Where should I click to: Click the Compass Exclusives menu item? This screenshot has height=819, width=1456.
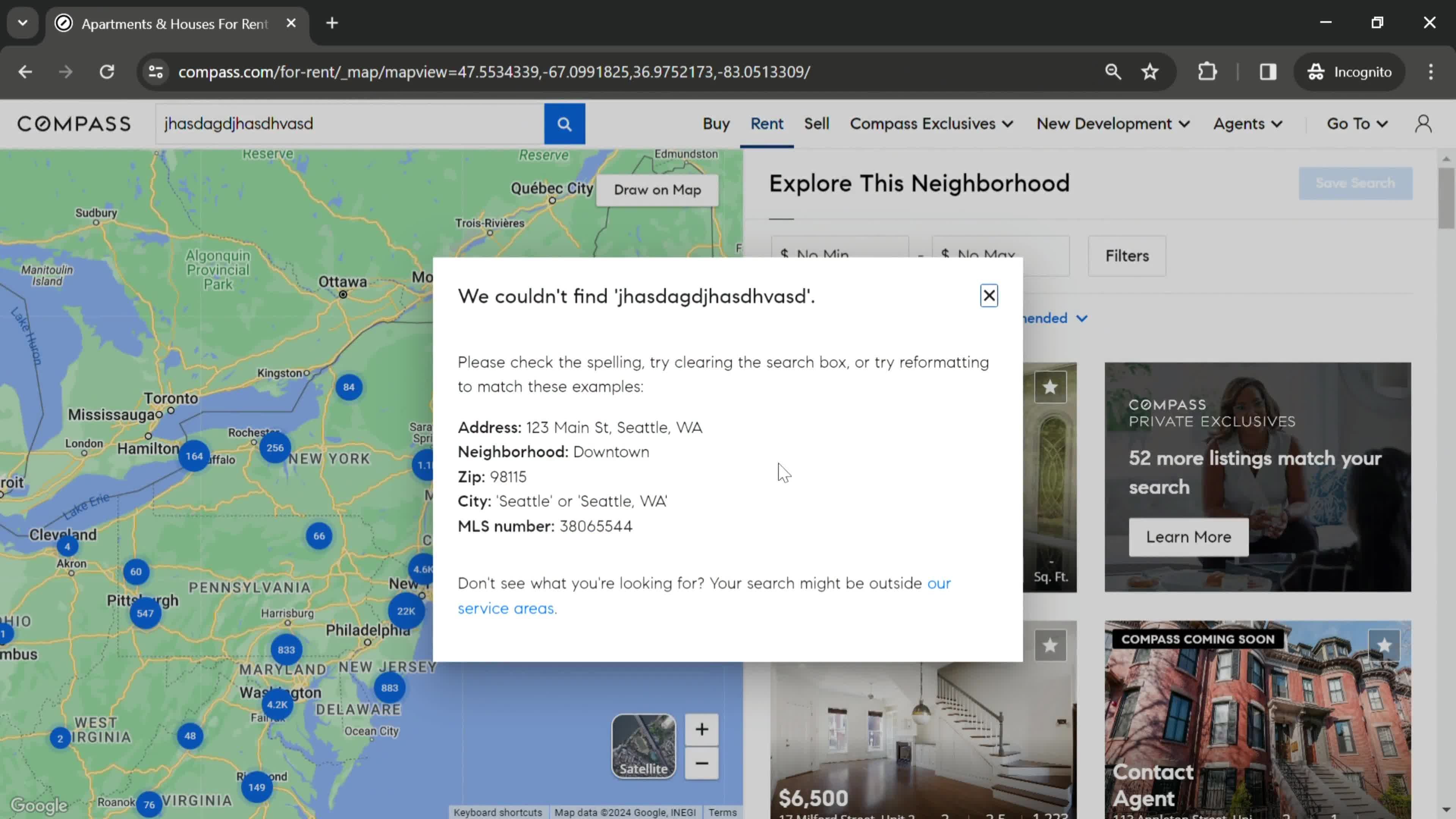(x=931, y=123)
